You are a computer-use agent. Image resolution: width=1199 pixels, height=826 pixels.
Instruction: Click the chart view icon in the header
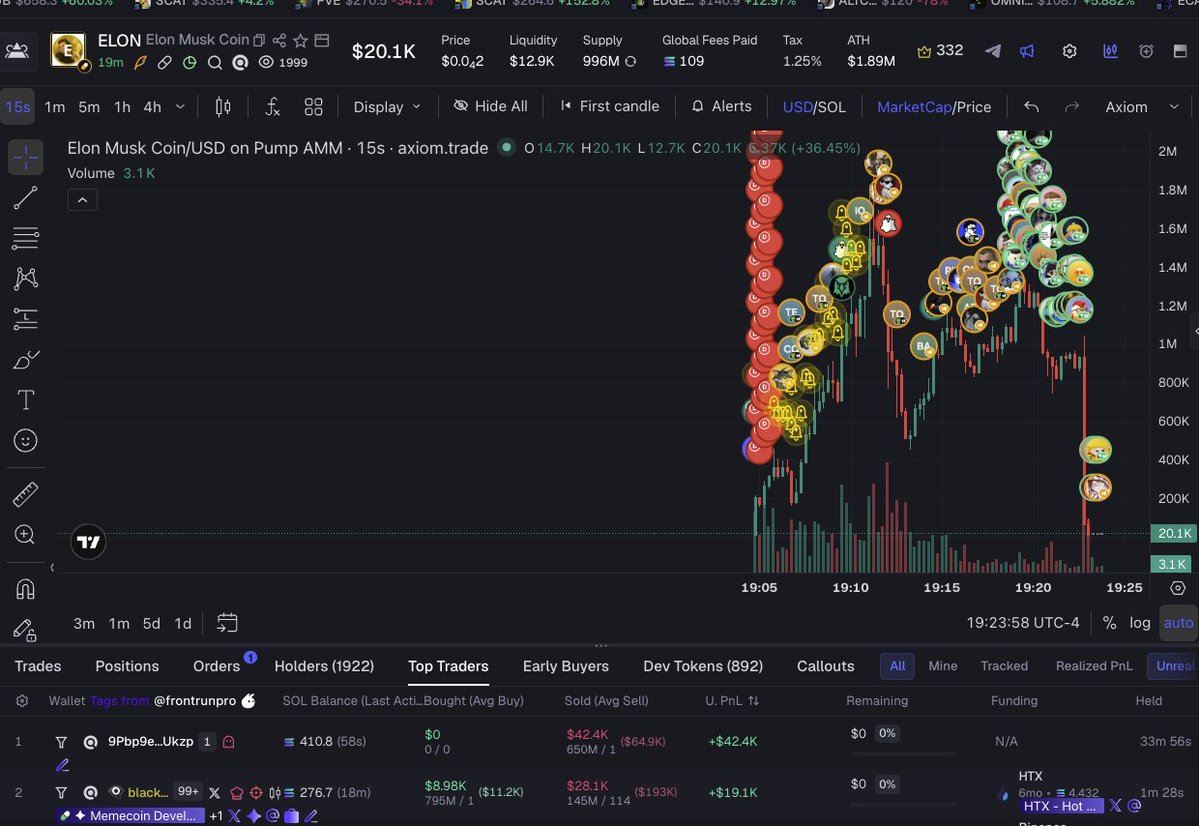(x=1110, y=51)
